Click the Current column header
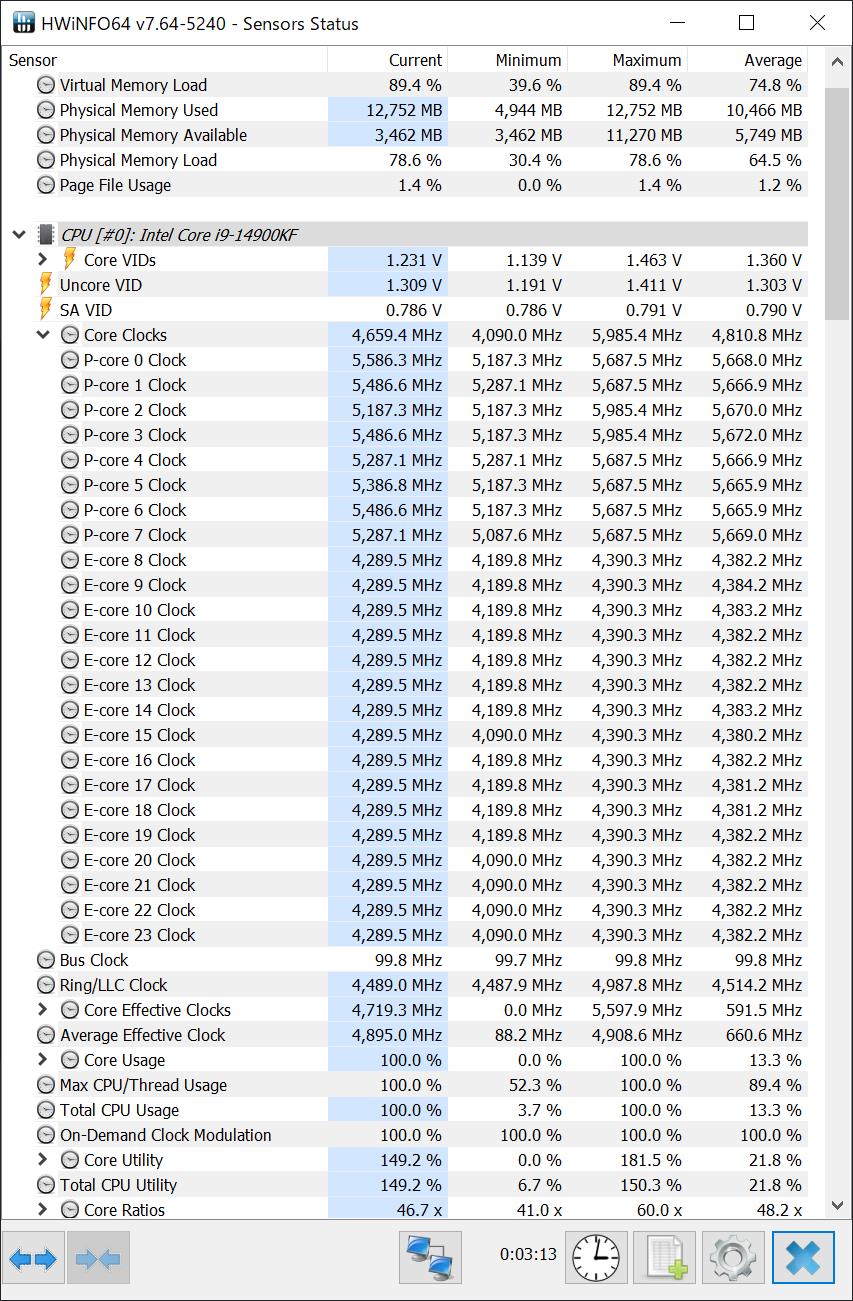This screenshot has height=1301, width=853. [388, 60]
